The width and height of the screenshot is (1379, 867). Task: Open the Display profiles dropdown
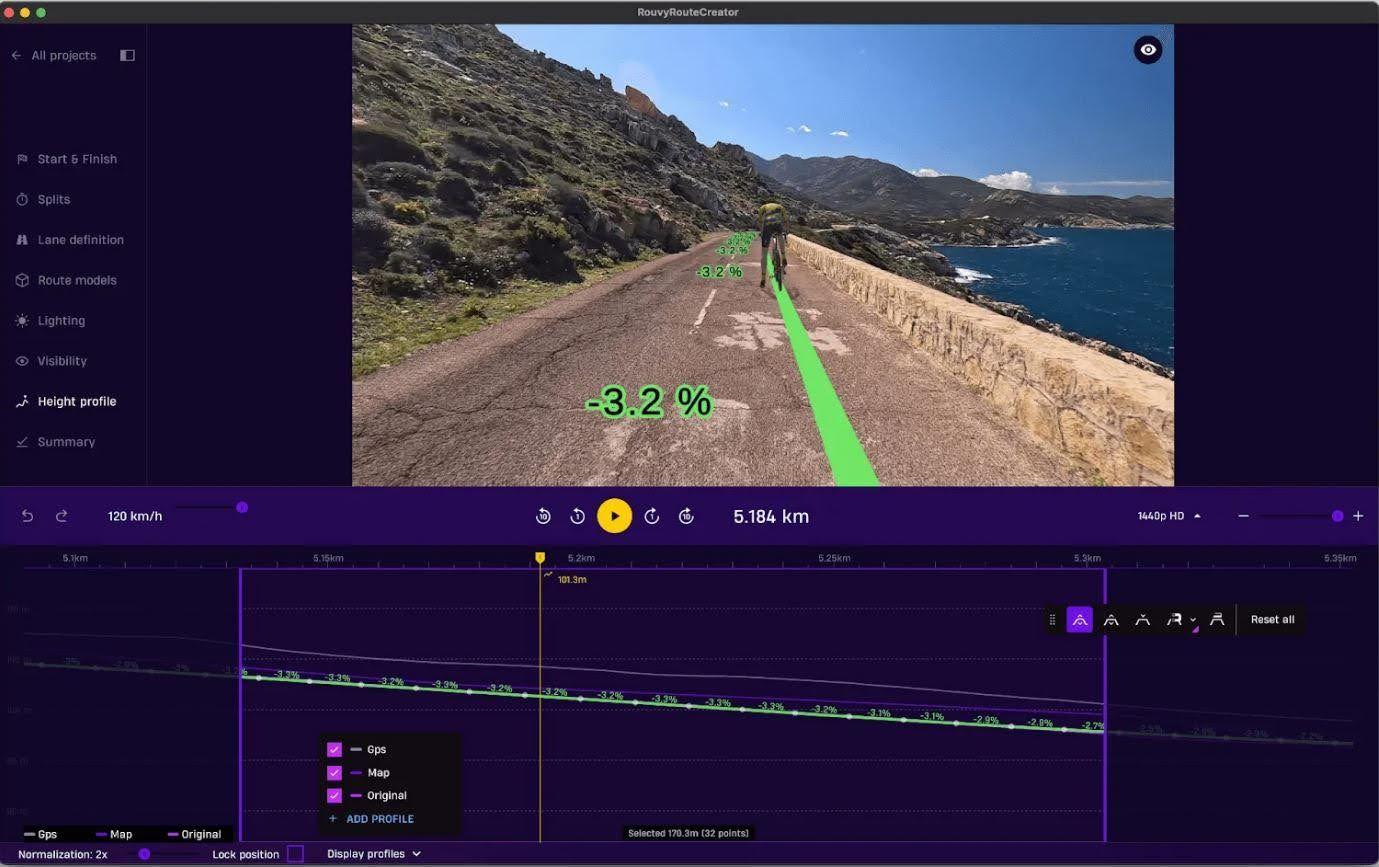coord(373,854)
